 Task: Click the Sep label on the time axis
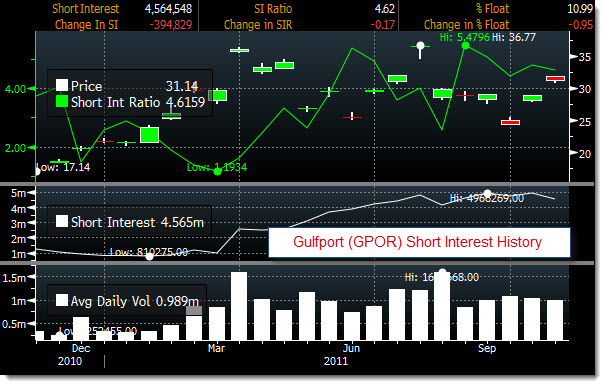[487, 348]
